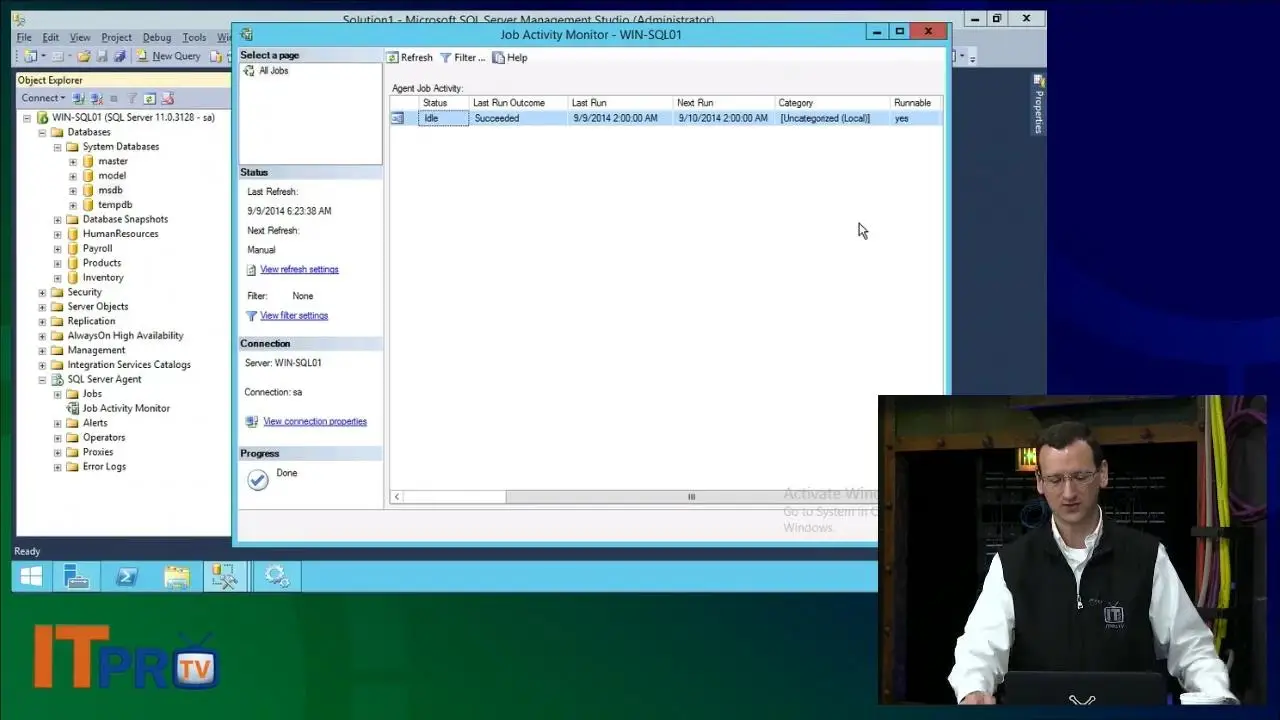The height and width of the screenshot is (720, 1280).
Task: Click the horizontal scrollbar in job grid
Action: (690, 497)
